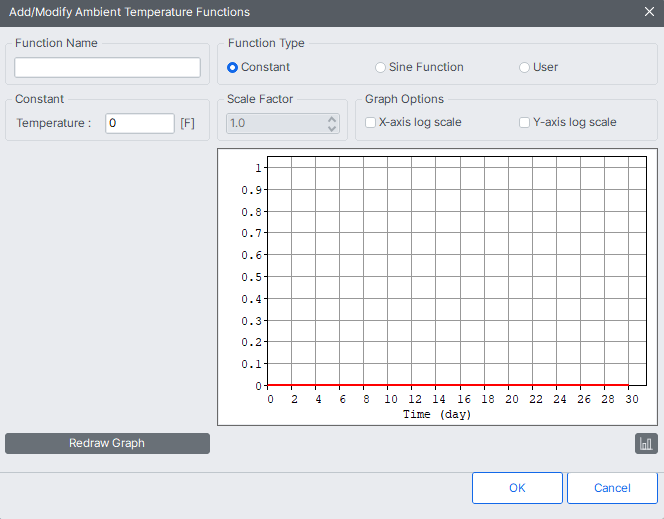Click the '30' x-axis tick label

[632, 399]
